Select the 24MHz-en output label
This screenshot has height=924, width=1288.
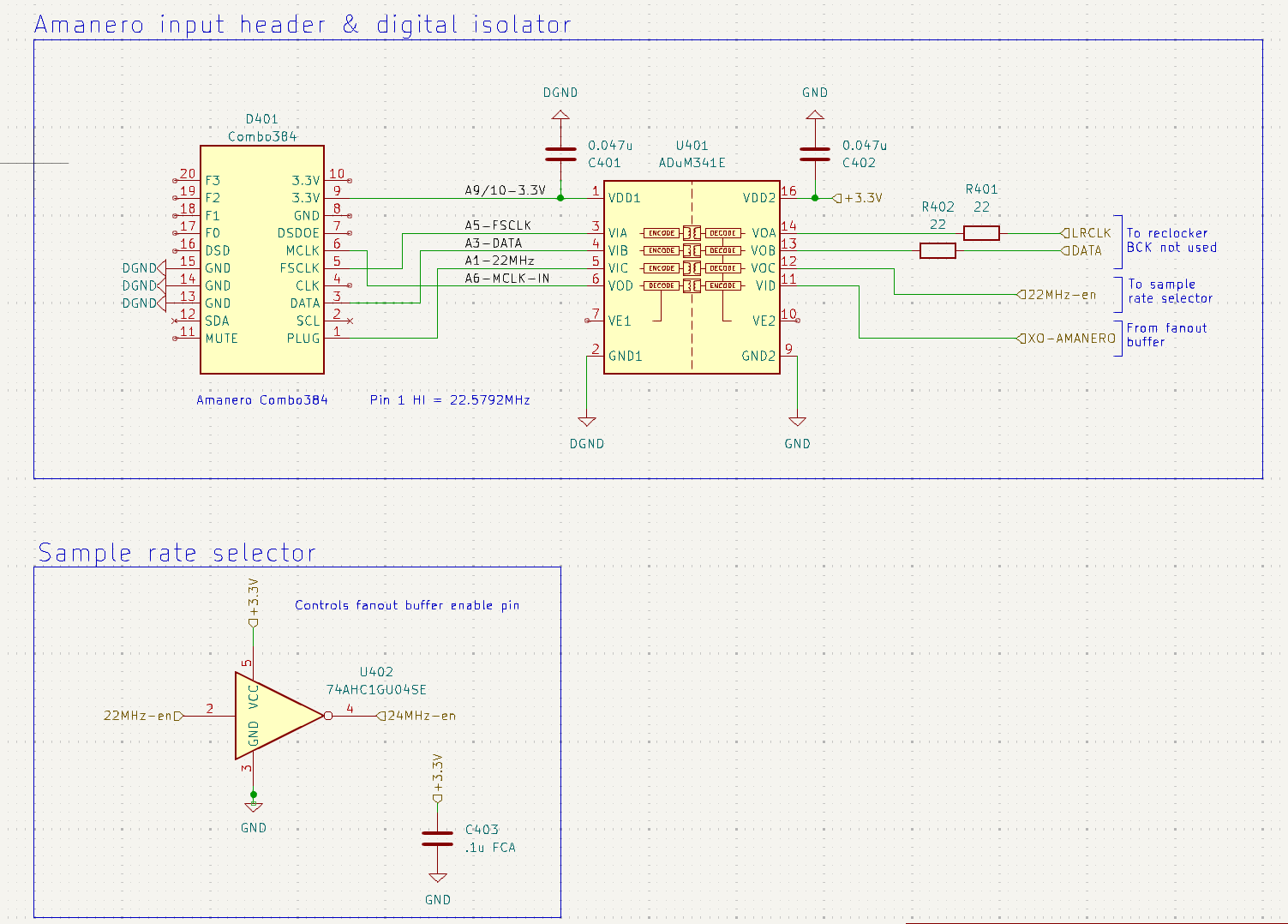(x=416, y=716)
